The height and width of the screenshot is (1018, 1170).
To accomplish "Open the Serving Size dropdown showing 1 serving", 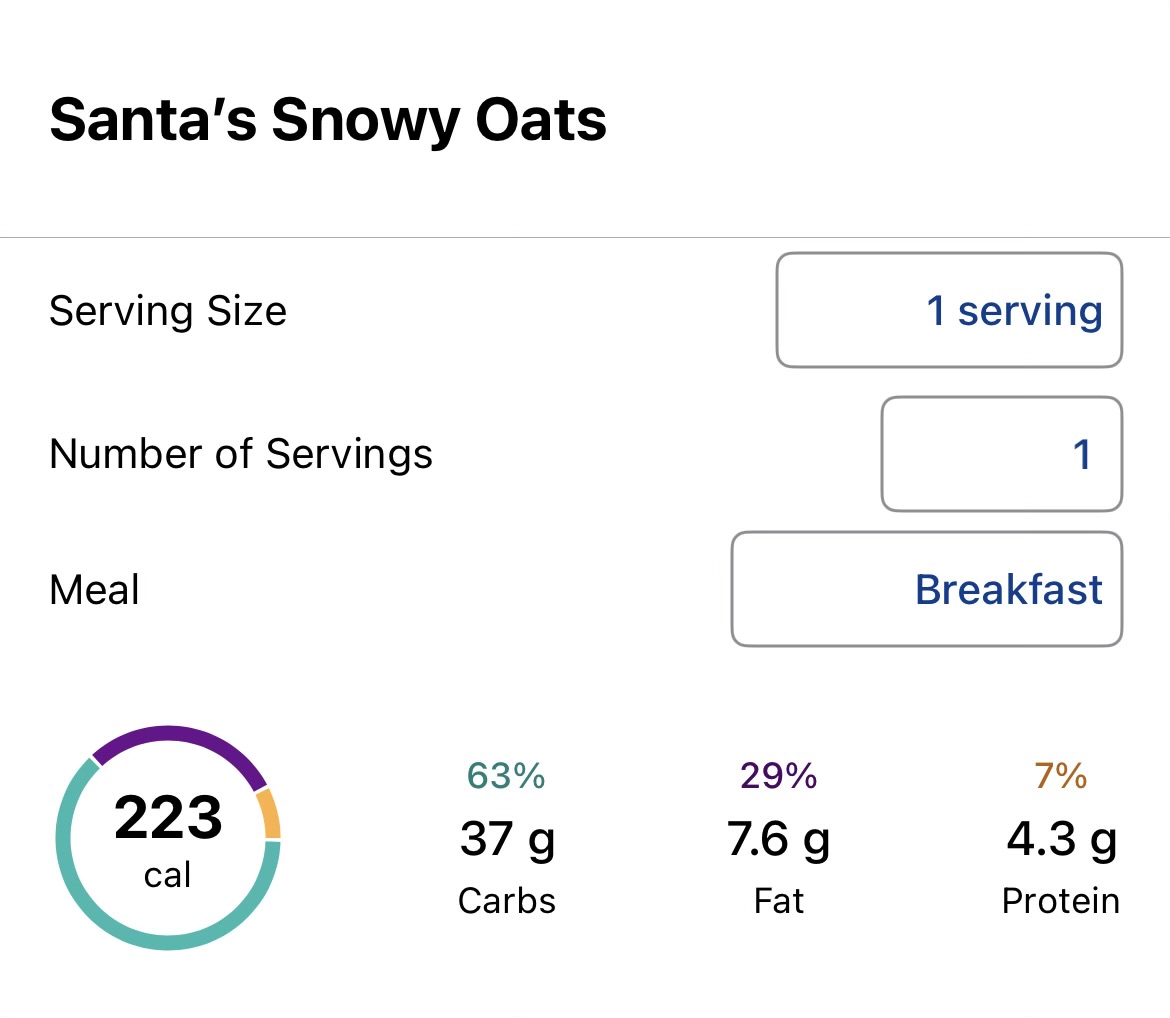I will click(x=949, y=310).
